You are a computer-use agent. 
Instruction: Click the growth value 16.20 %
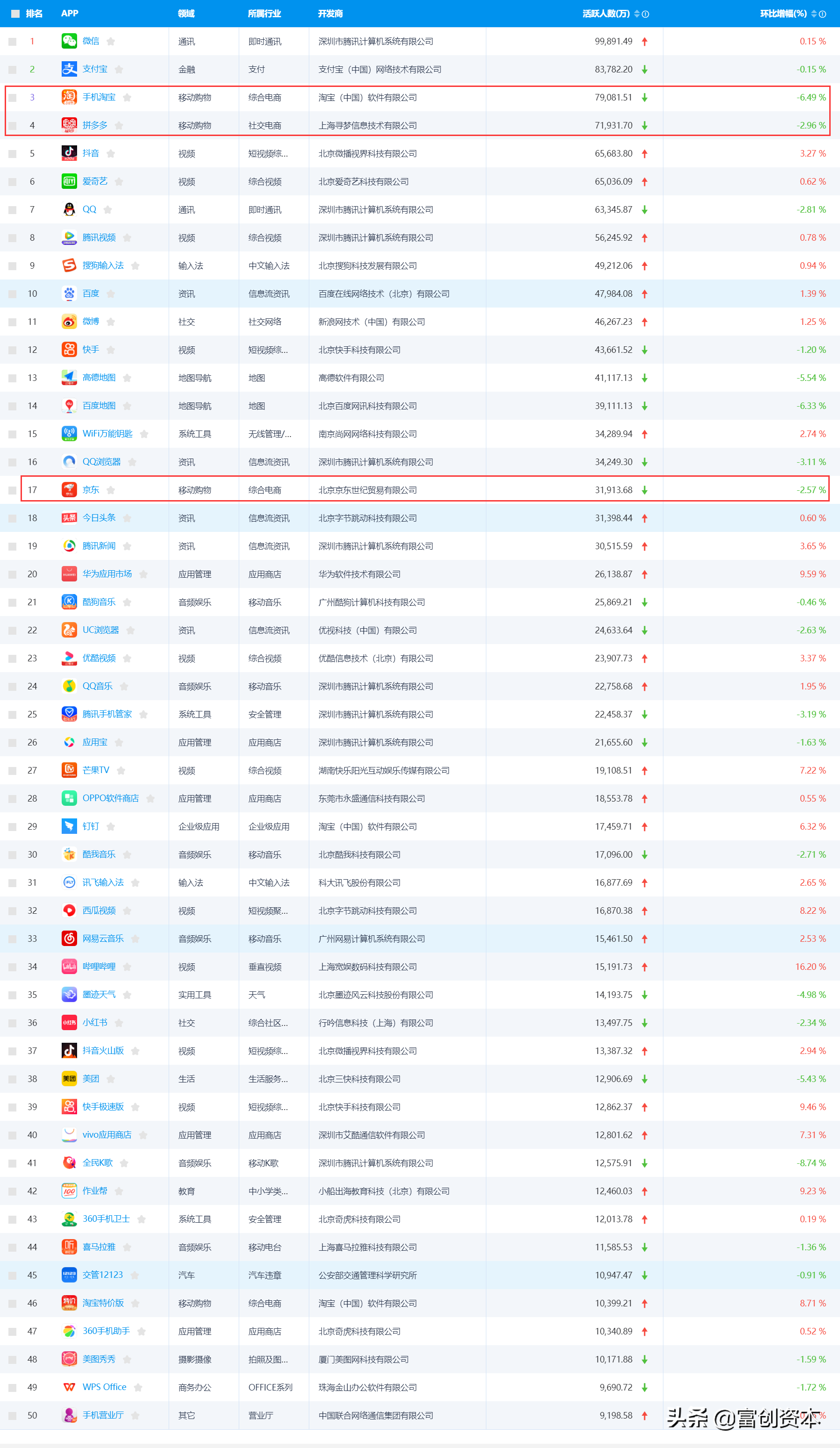click(x=811, y=967)
